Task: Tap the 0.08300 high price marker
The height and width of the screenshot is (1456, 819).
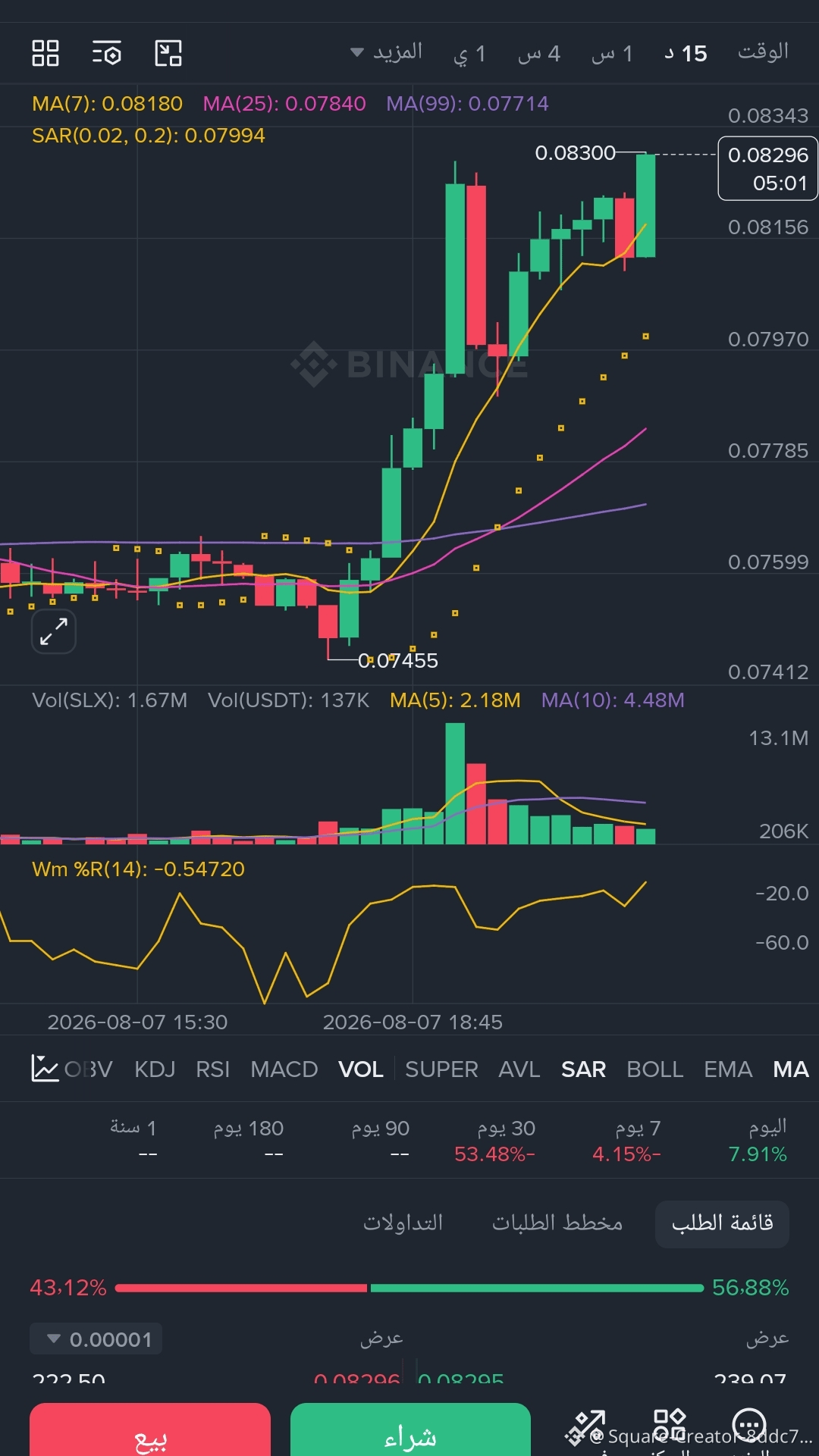Action: tap(575, 153)
